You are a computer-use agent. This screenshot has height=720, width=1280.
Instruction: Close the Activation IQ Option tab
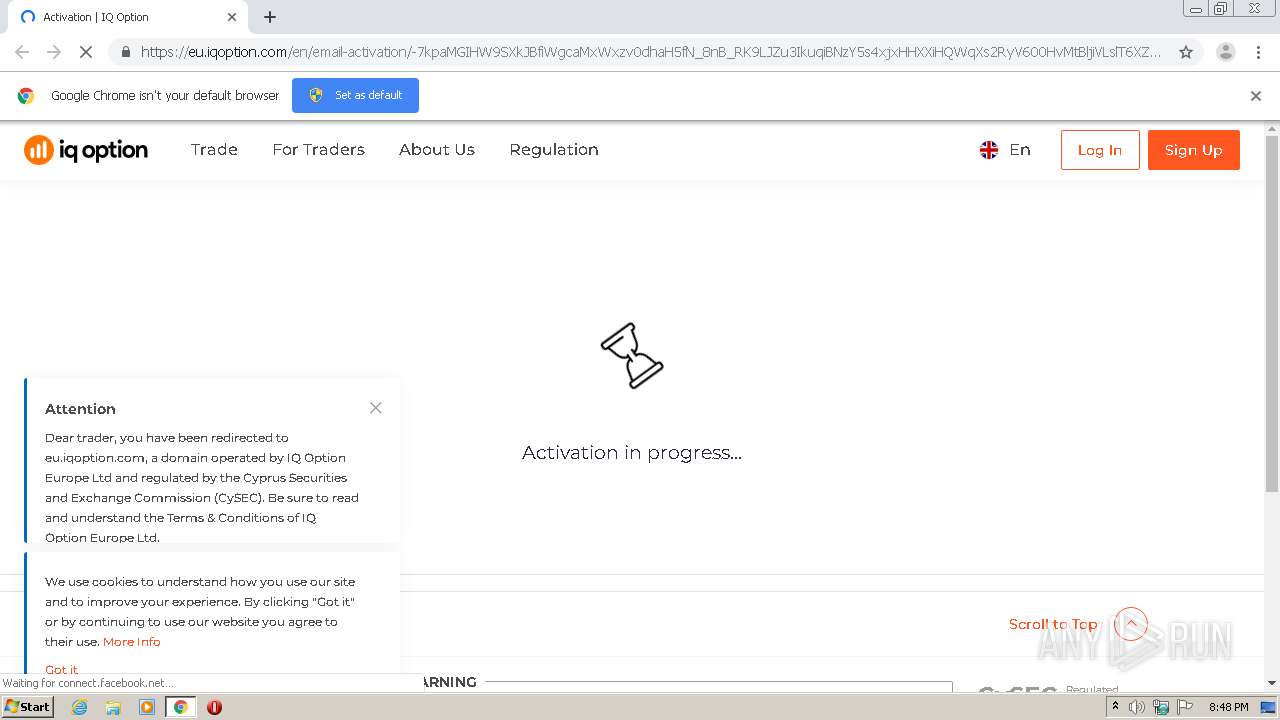[232, 17]
